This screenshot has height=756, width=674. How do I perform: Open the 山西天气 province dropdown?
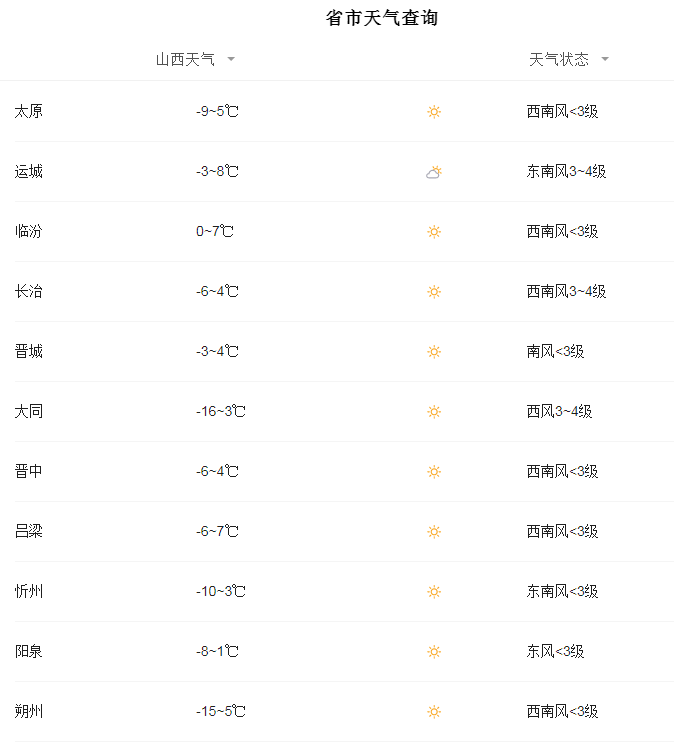tap(195, 59)
